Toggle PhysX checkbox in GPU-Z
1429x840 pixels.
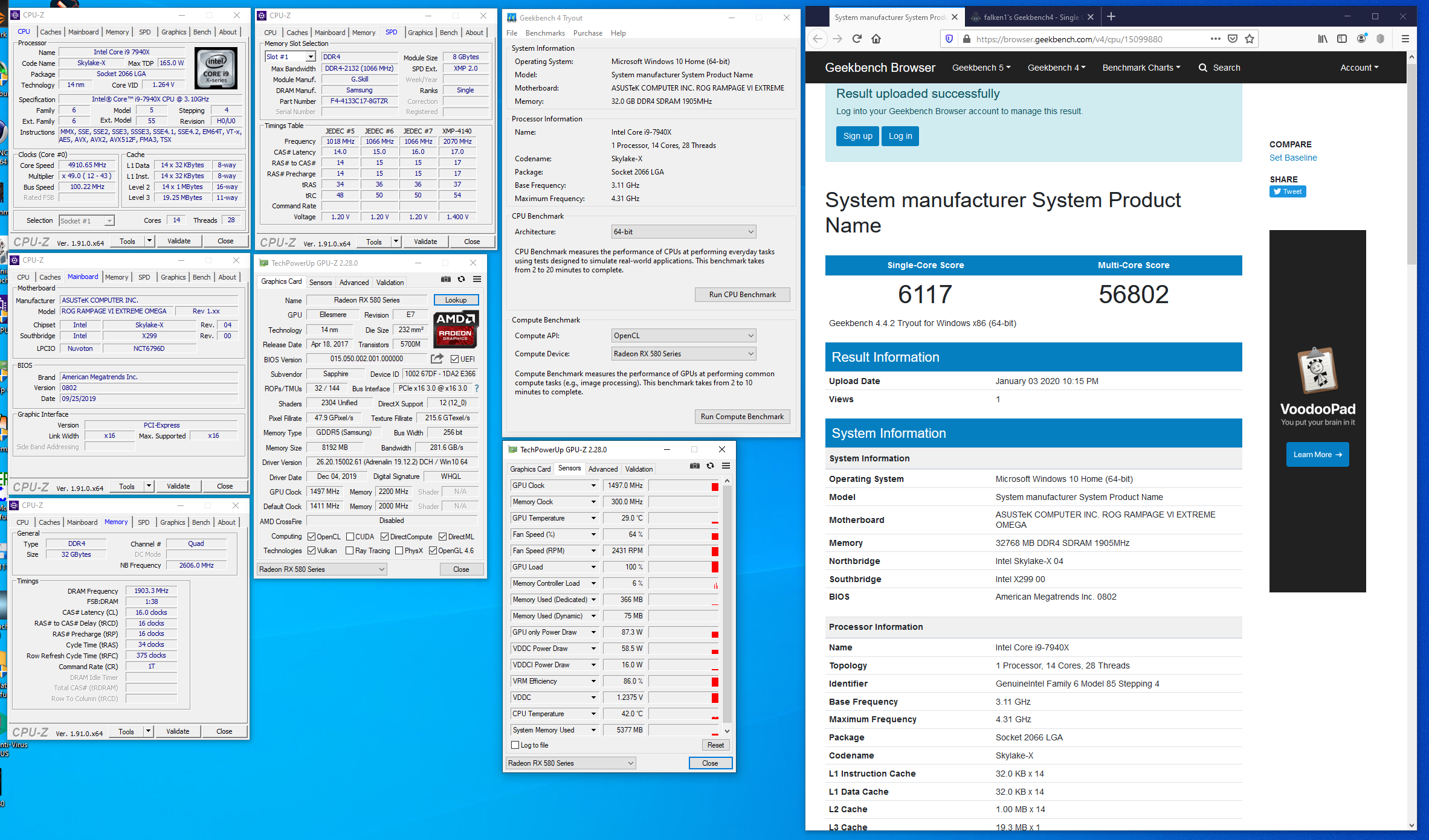399,550
